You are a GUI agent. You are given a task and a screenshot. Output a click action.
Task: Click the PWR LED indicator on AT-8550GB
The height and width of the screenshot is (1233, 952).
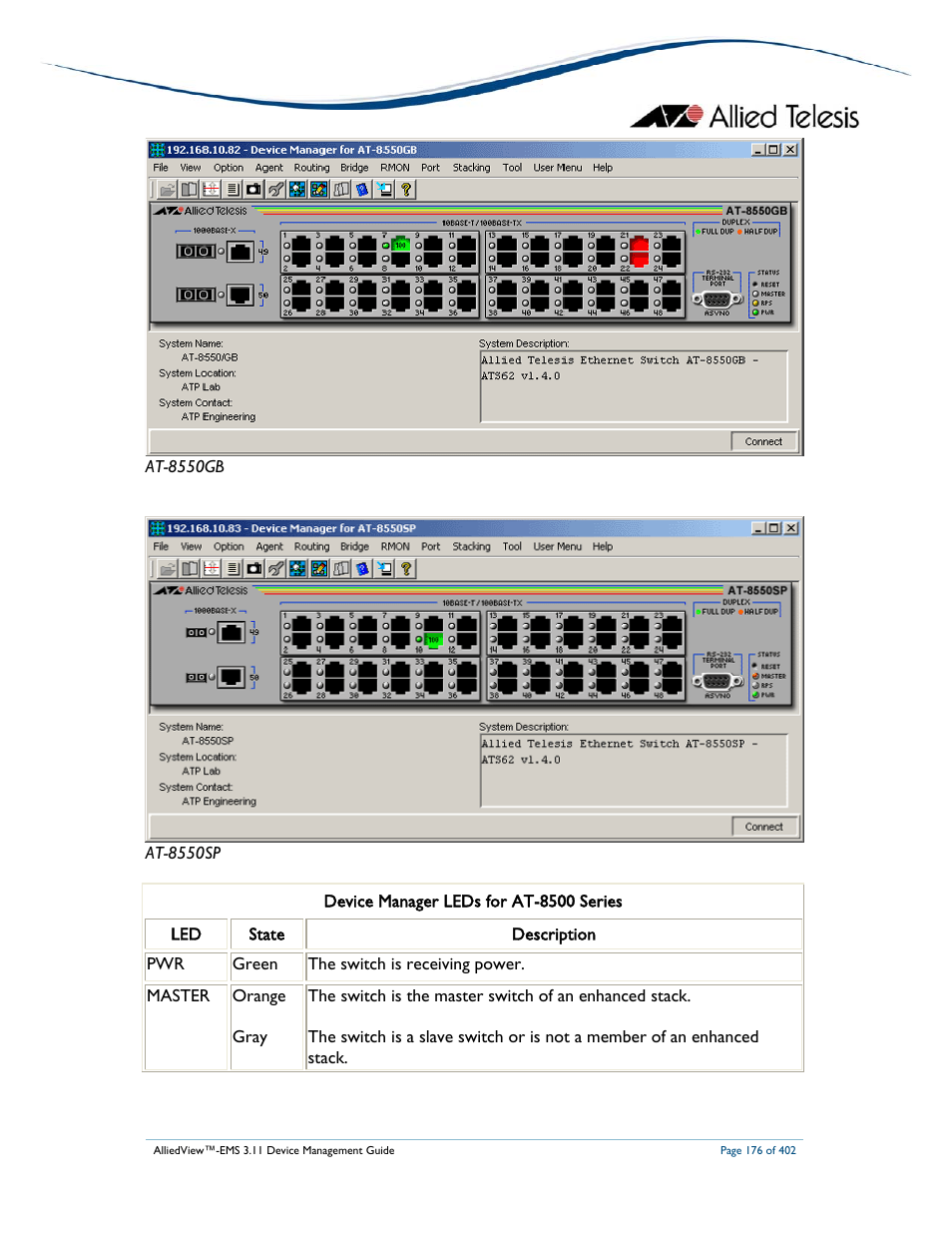click(x=755, y=312)
